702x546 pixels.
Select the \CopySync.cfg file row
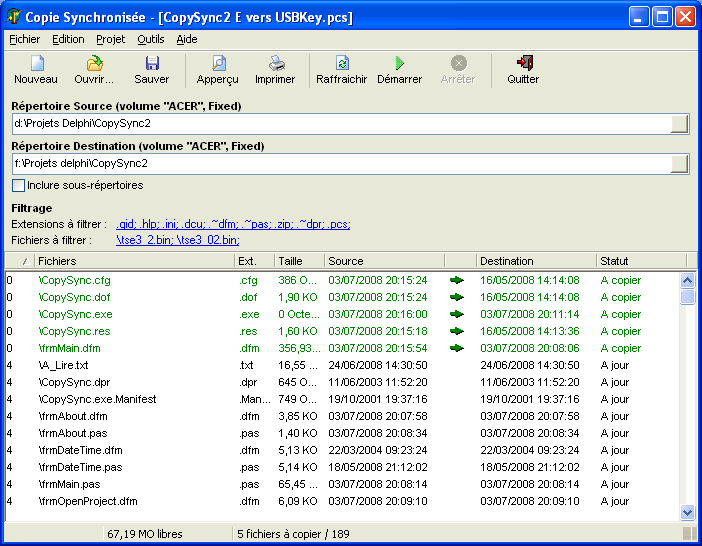[342, 280]
